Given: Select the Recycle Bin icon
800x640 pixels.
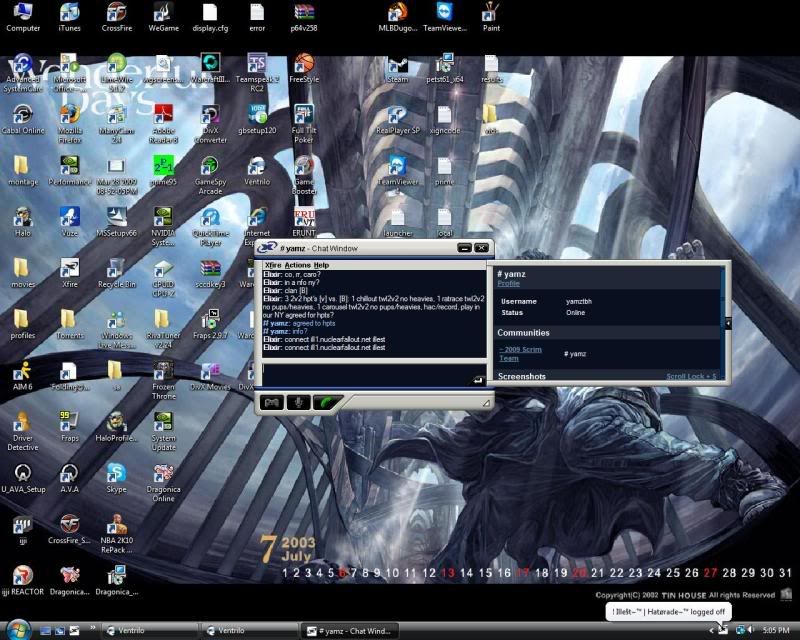Looking at the screenshot, I should (x=116, y=268).
